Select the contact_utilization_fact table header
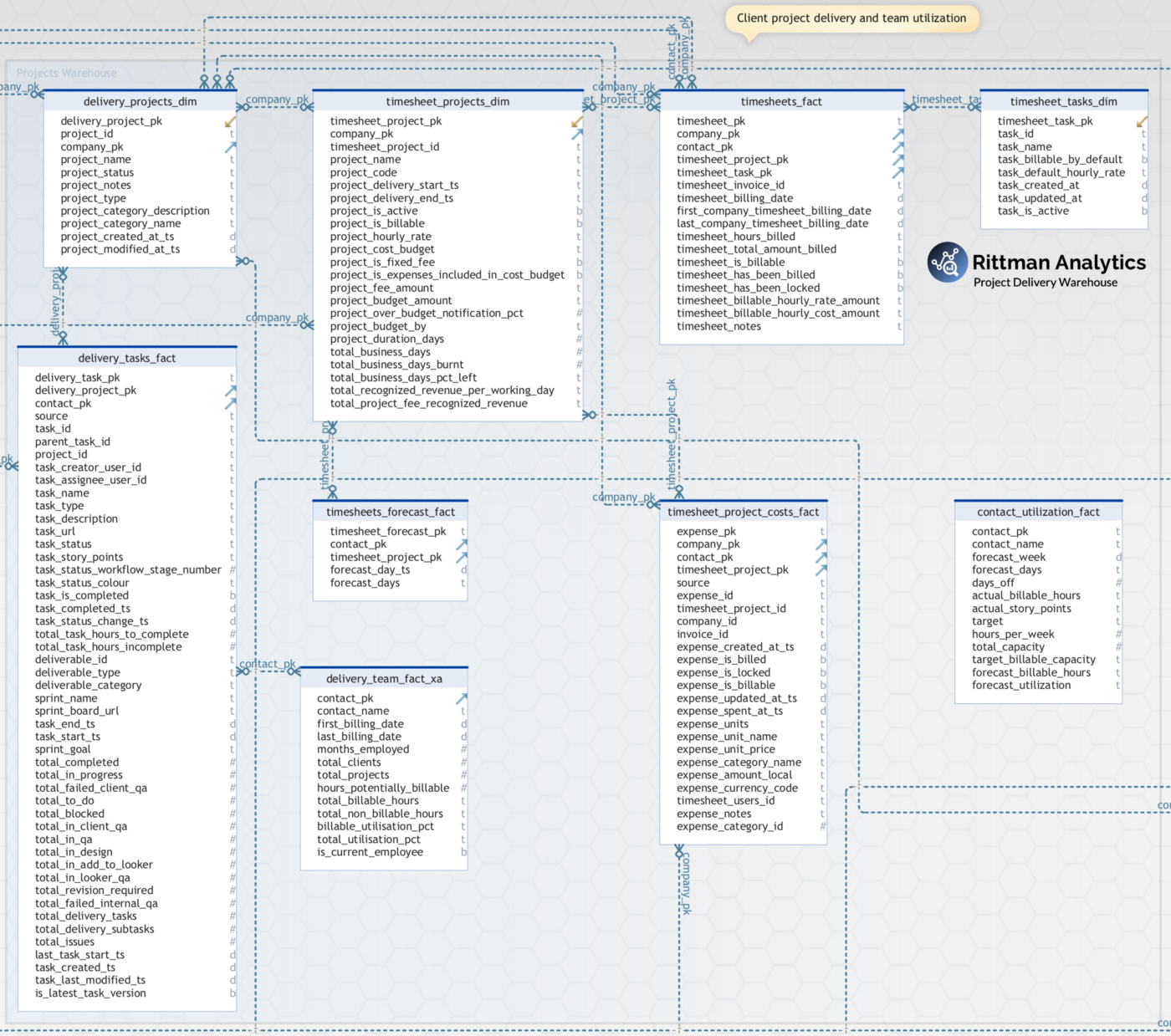The width and height of the screenshot is (1171, 1036). [x=1038, y=512]
